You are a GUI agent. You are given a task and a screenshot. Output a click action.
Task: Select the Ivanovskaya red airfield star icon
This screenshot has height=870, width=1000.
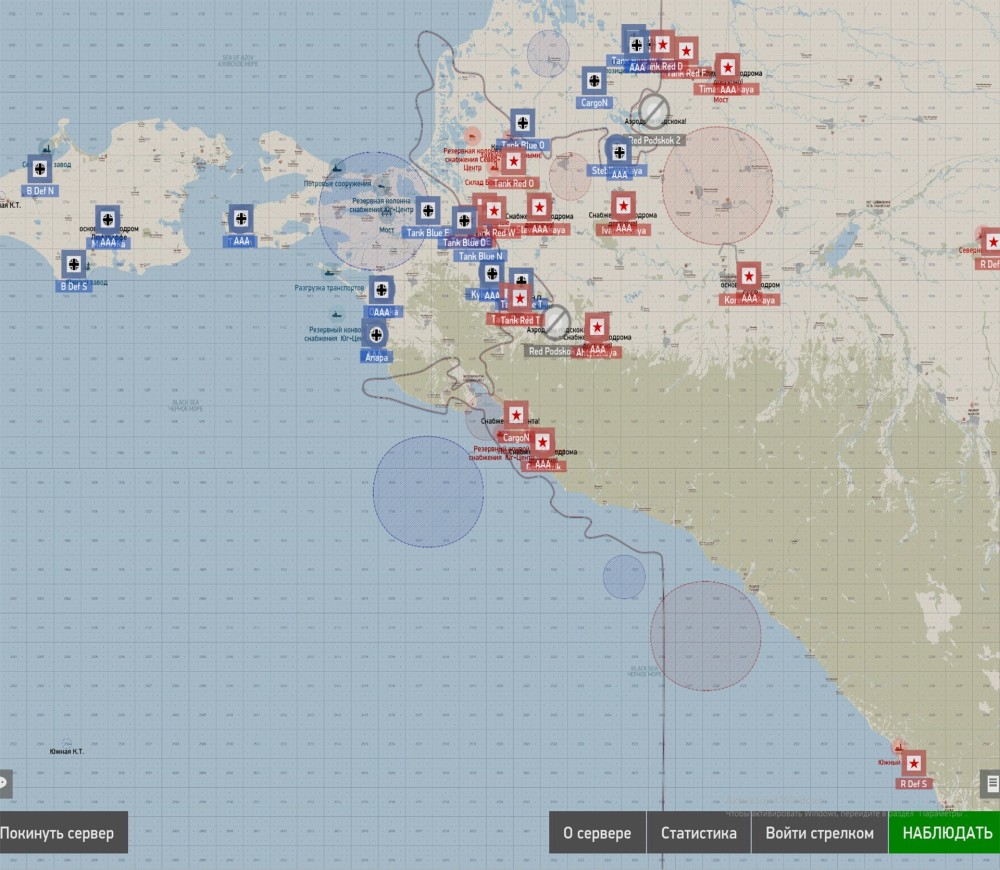(x=624, y=206)
